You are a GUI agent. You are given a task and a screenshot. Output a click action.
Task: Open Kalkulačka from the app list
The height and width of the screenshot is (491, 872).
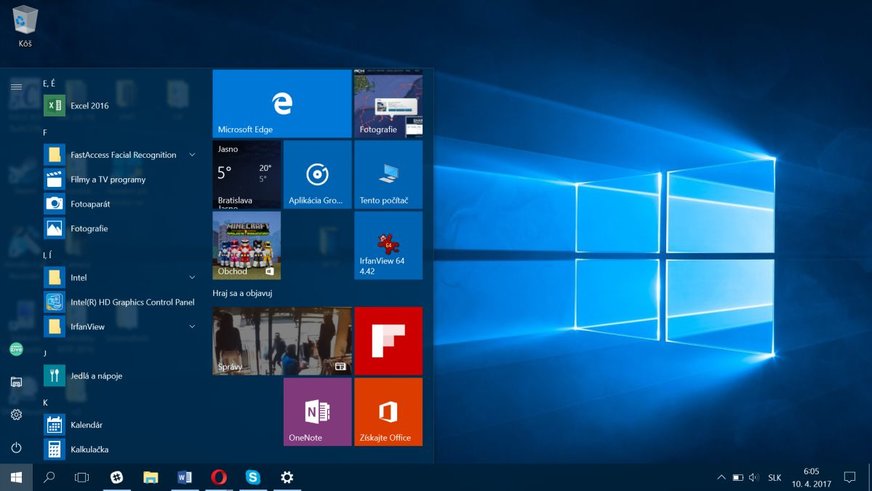[89, 449]
